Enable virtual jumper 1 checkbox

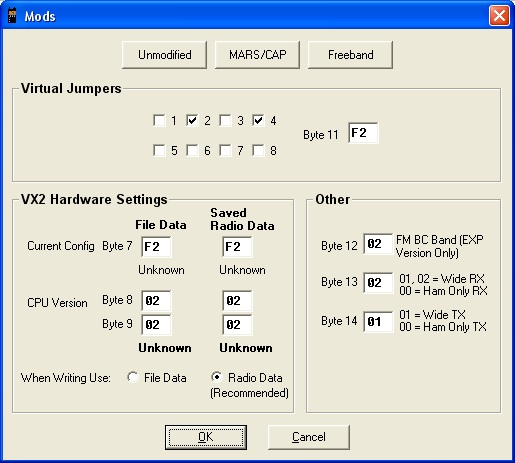[159, 120]
